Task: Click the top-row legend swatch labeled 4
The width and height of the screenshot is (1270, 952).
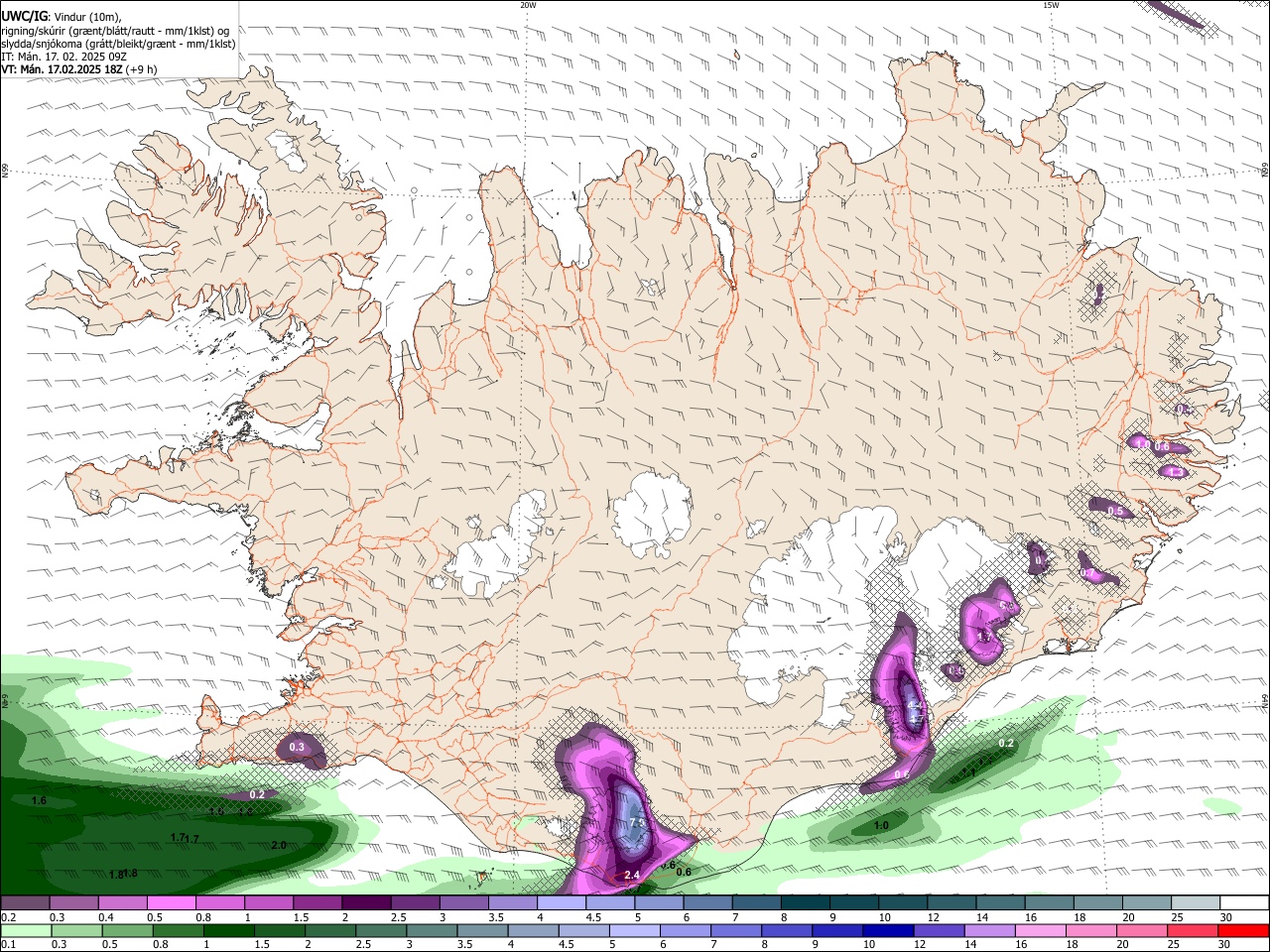Action: coord(561,903)
